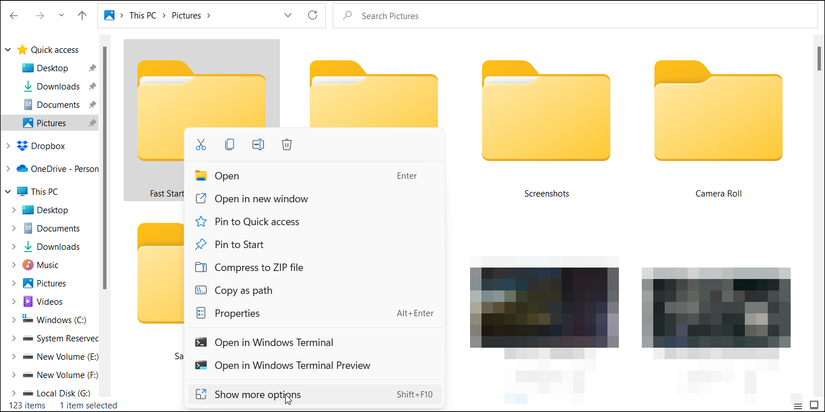The image size is (825, 412).
Task: Click Pictures in the address bar
Action: click(186, 16)
